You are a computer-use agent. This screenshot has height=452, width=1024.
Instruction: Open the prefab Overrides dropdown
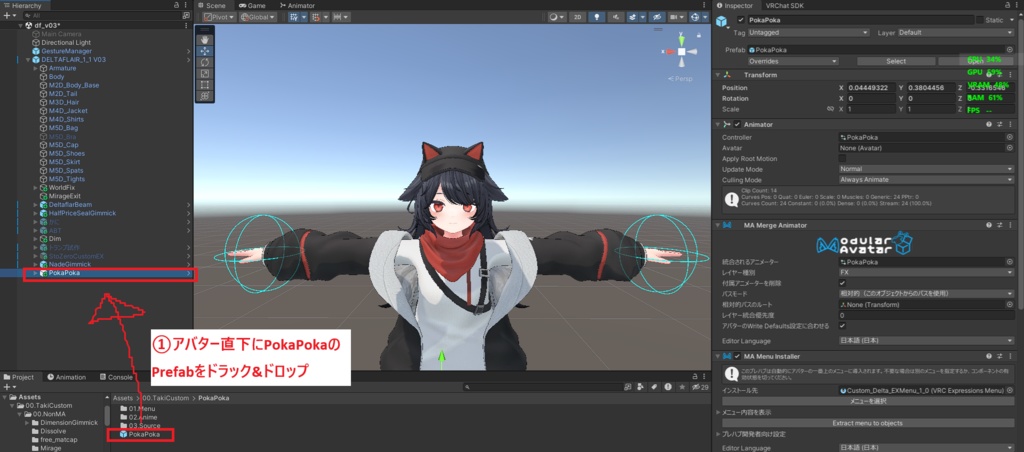[x=793, y=61]
